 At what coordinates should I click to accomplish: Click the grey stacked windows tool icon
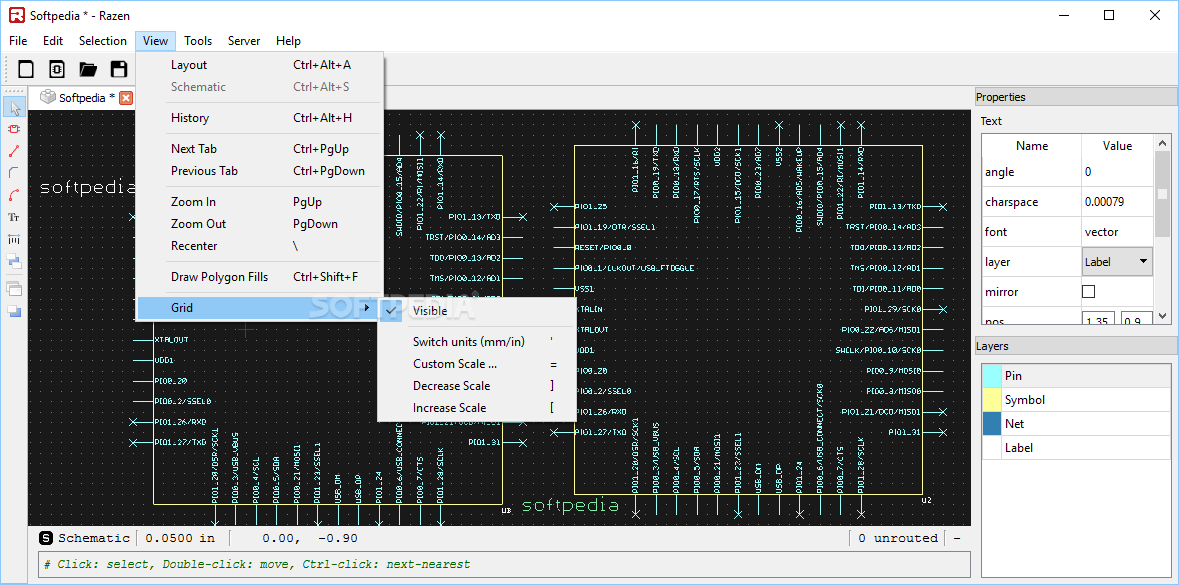click(14, 288)
